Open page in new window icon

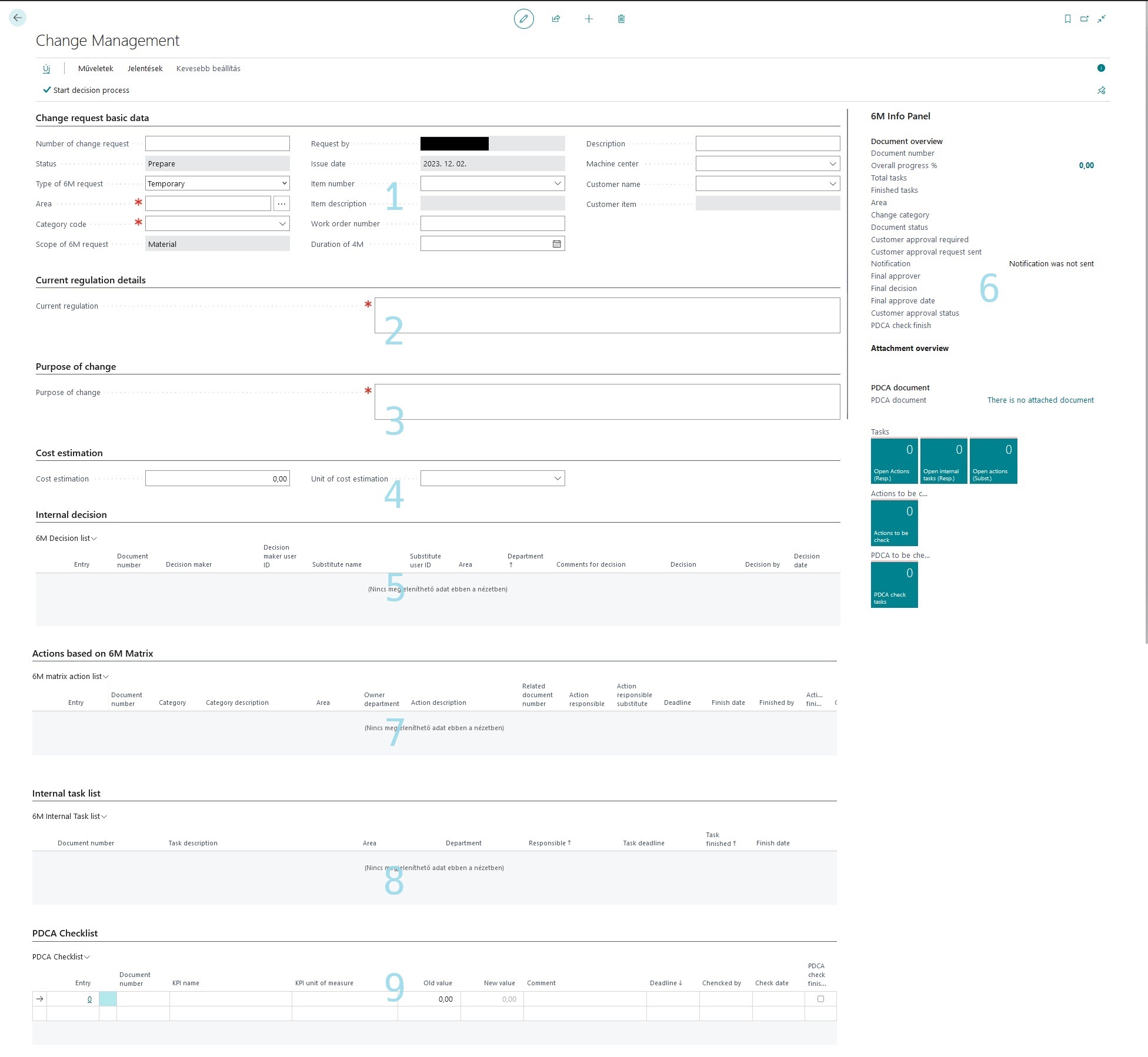pyautogui.click(x=1084, y=19)
